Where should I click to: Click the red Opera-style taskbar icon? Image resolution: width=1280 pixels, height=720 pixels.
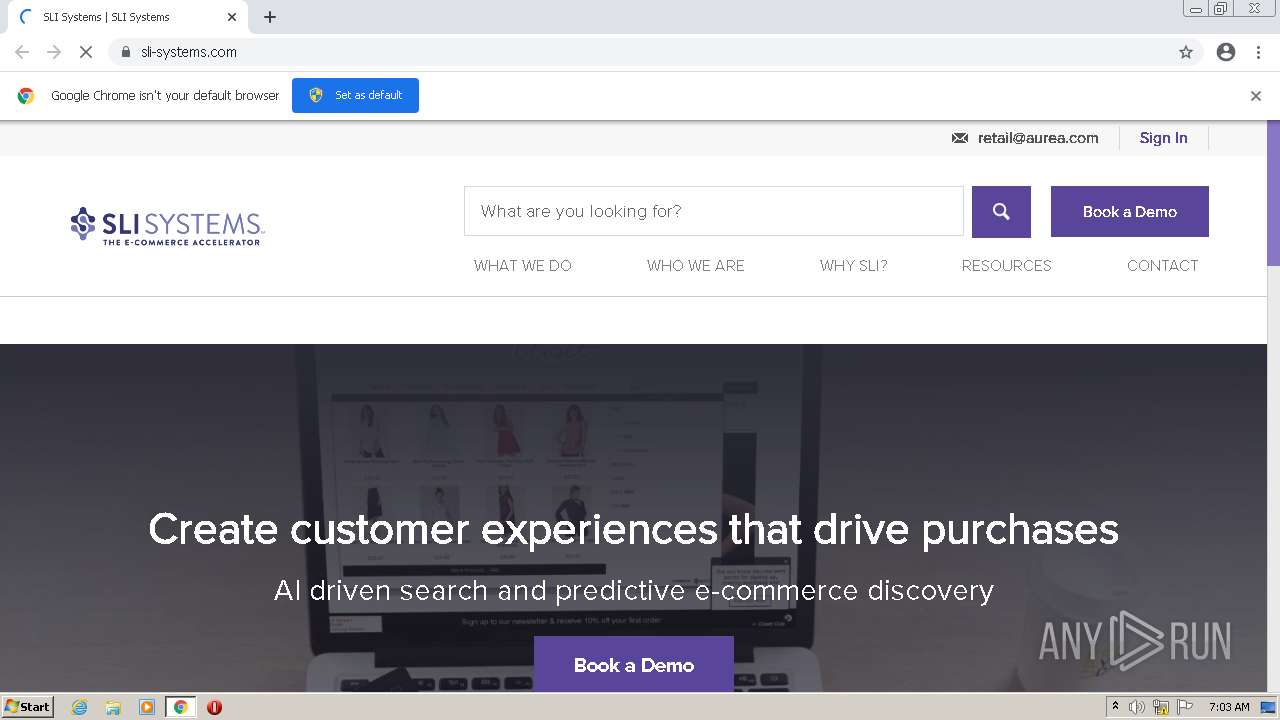(x=214, y=707)
